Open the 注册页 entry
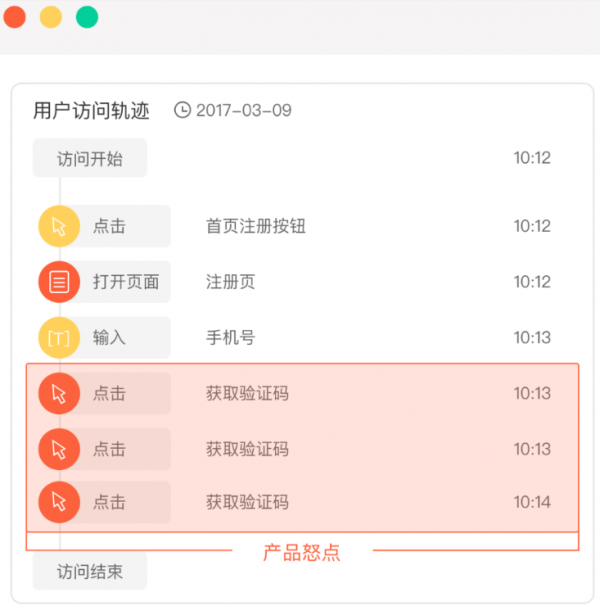 [231, 282]
